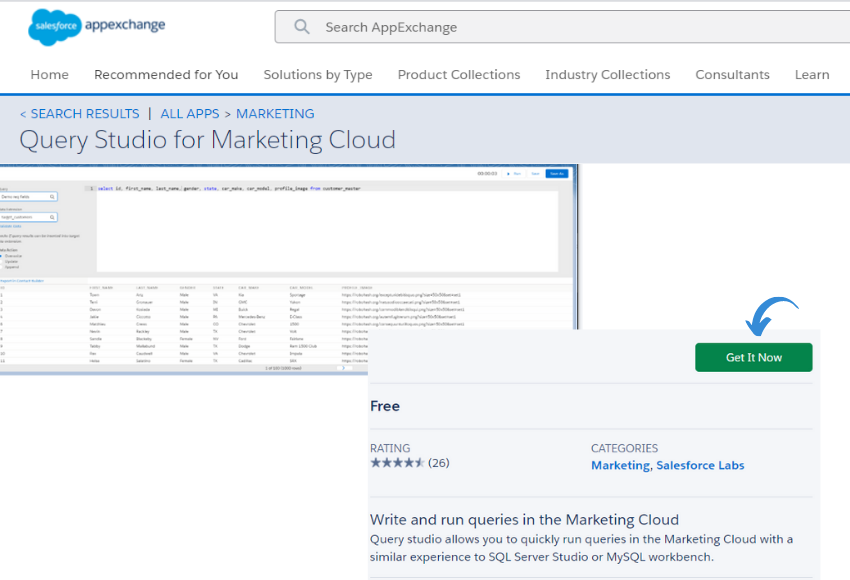Open the Consultants tab
Screen dimensions: 850x580
733,75
